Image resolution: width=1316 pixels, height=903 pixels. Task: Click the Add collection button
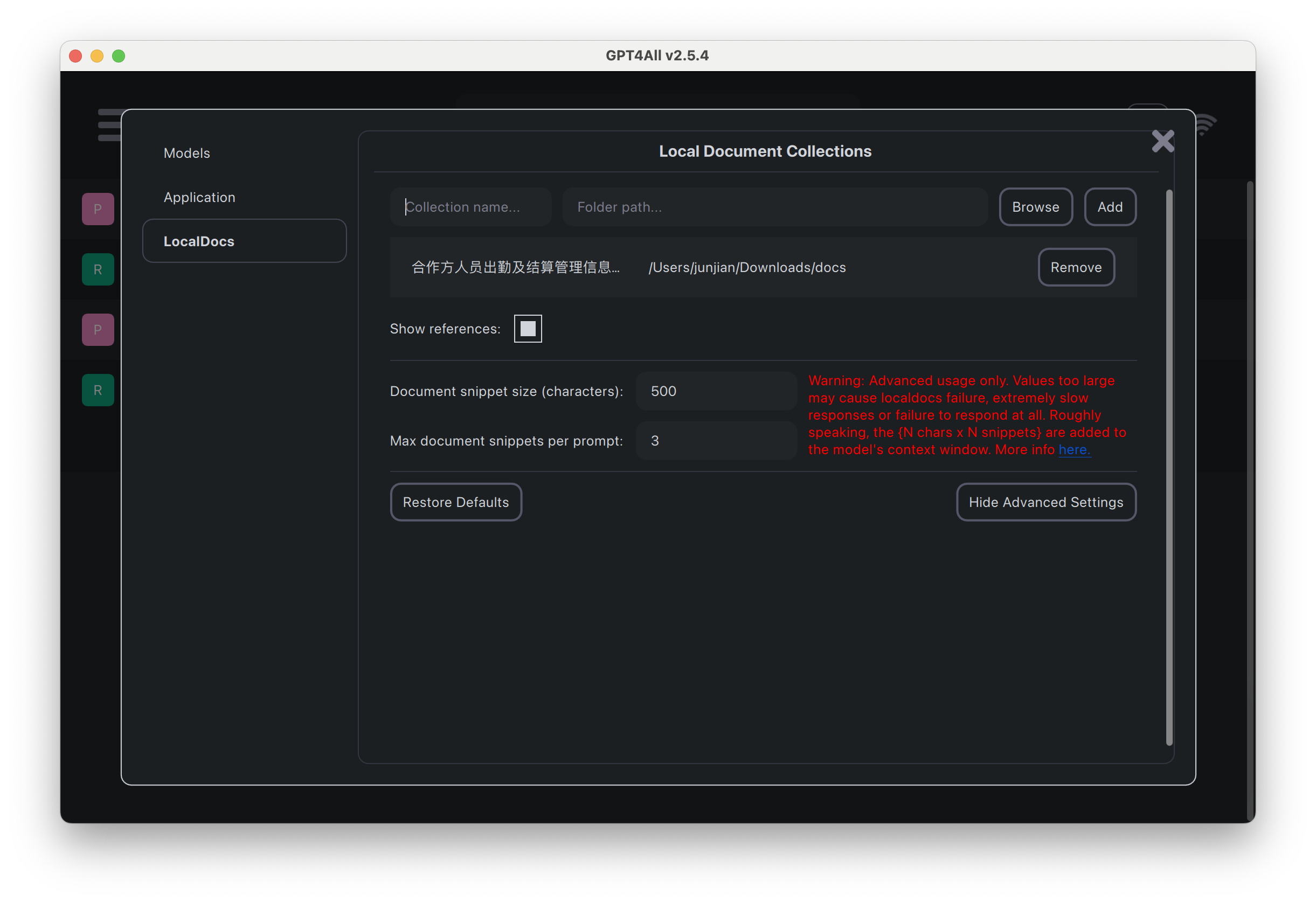coord(1109,207)
